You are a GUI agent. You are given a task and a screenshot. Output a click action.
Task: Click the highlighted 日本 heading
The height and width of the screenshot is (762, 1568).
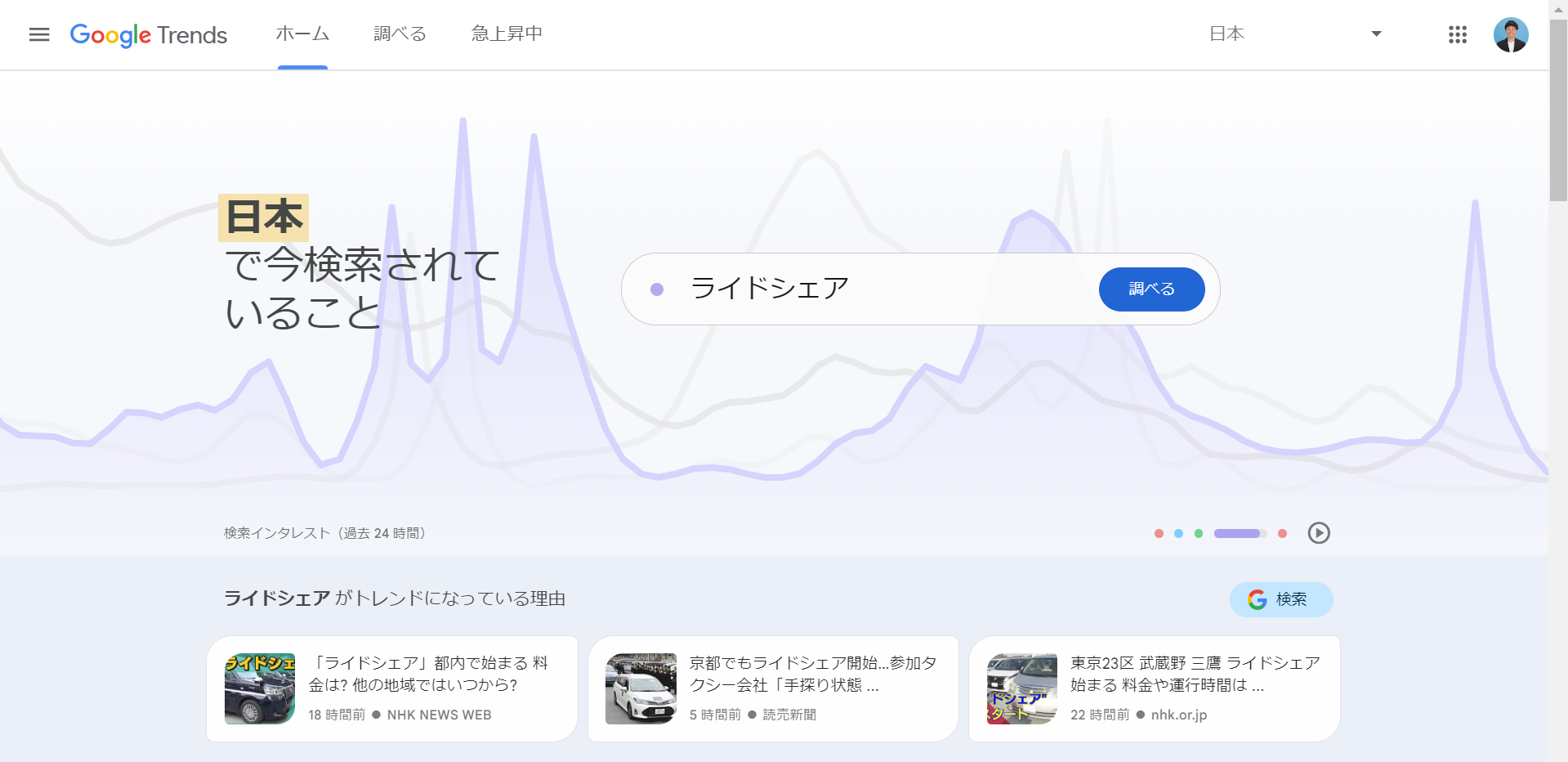[x=263, y=217]
